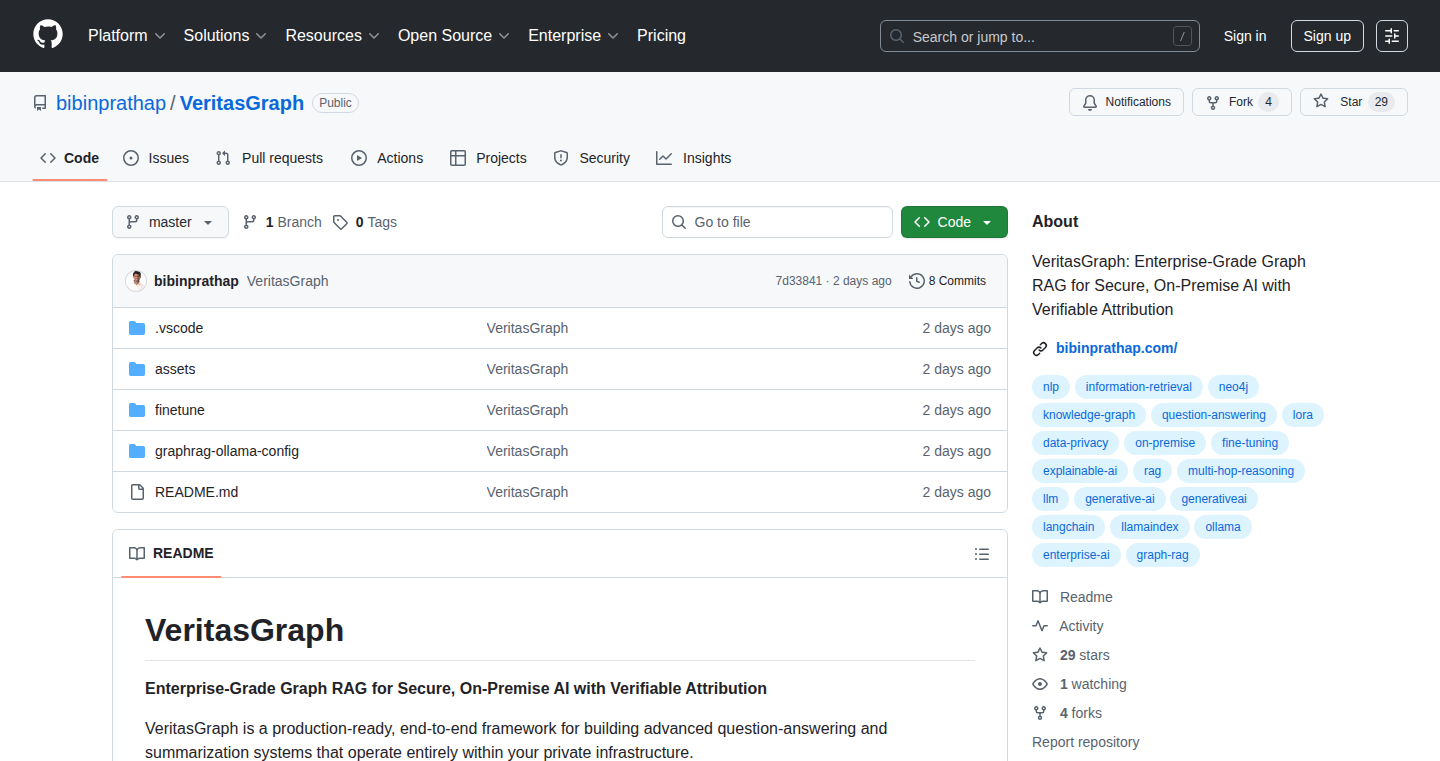The width and height of the screenshot is (1440, 761).
Task: Select the neo4j topic tag
Action: tap(1233, 387)
